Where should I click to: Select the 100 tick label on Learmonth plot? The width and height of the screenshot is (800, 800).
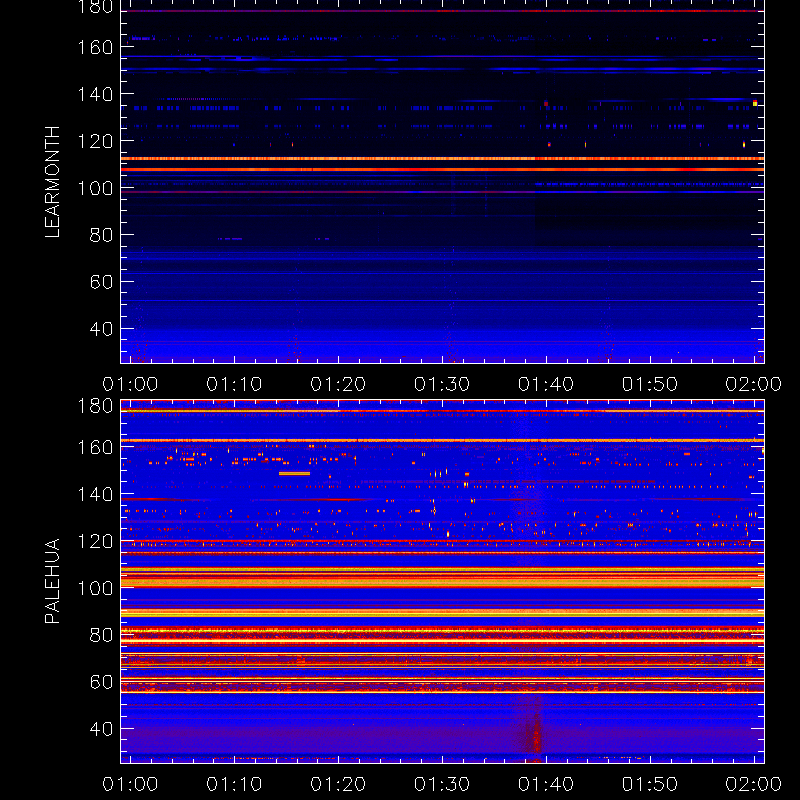(x=95, y=188)
